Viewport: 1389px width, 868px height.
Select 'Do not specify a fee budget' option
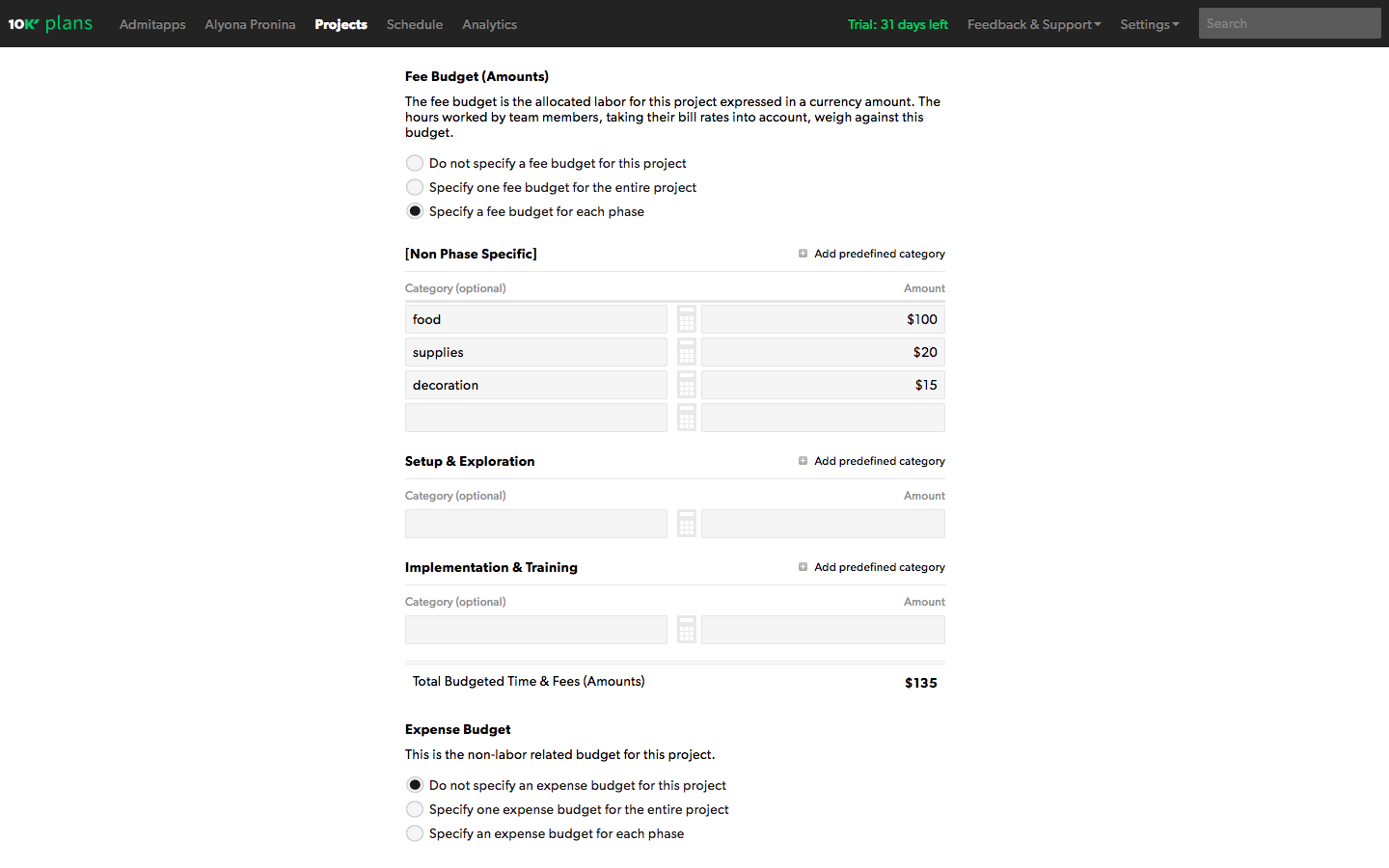pos(415,163)
